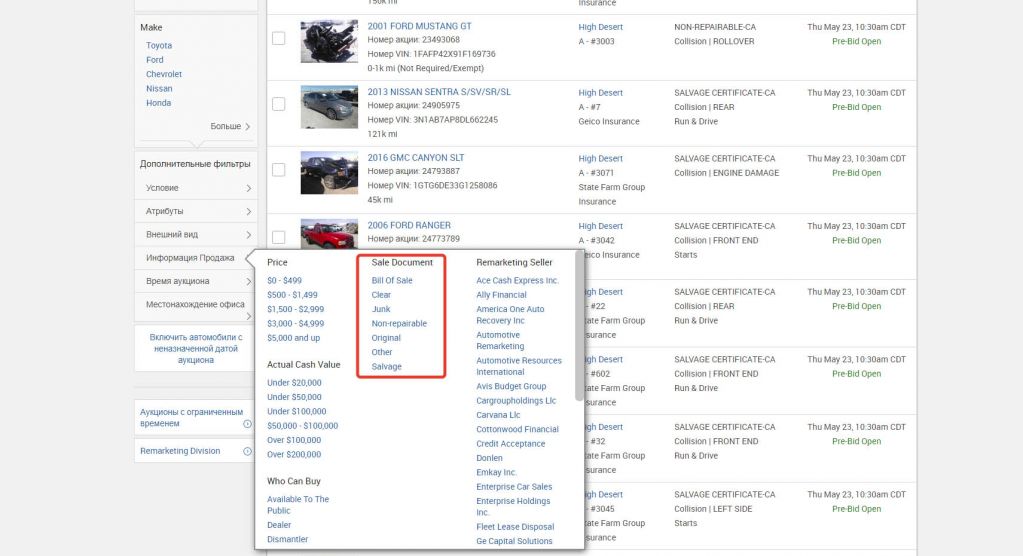Choose Non-repairable sale document
The width and height of the screenshot is (1023, 556).
(x=399, y=324)
